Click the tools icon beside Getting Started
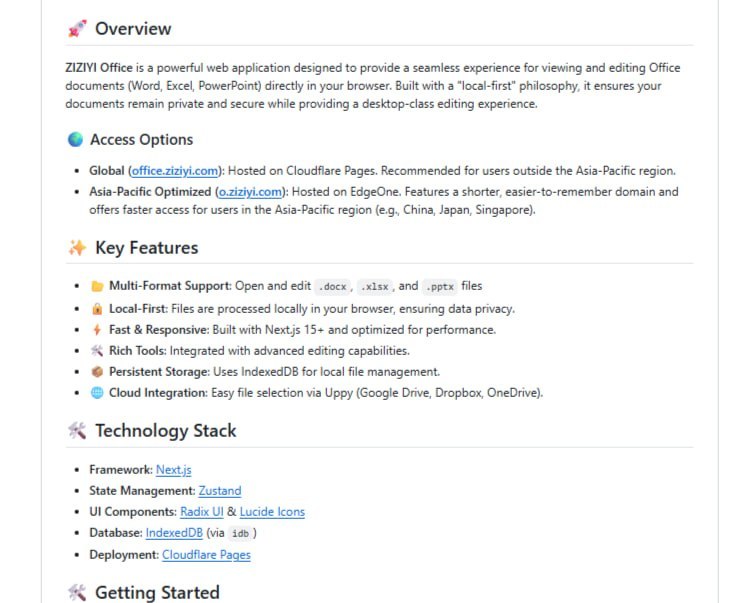Image resolution: width=745 pixels, height=603 pixels. click(77, 593)
